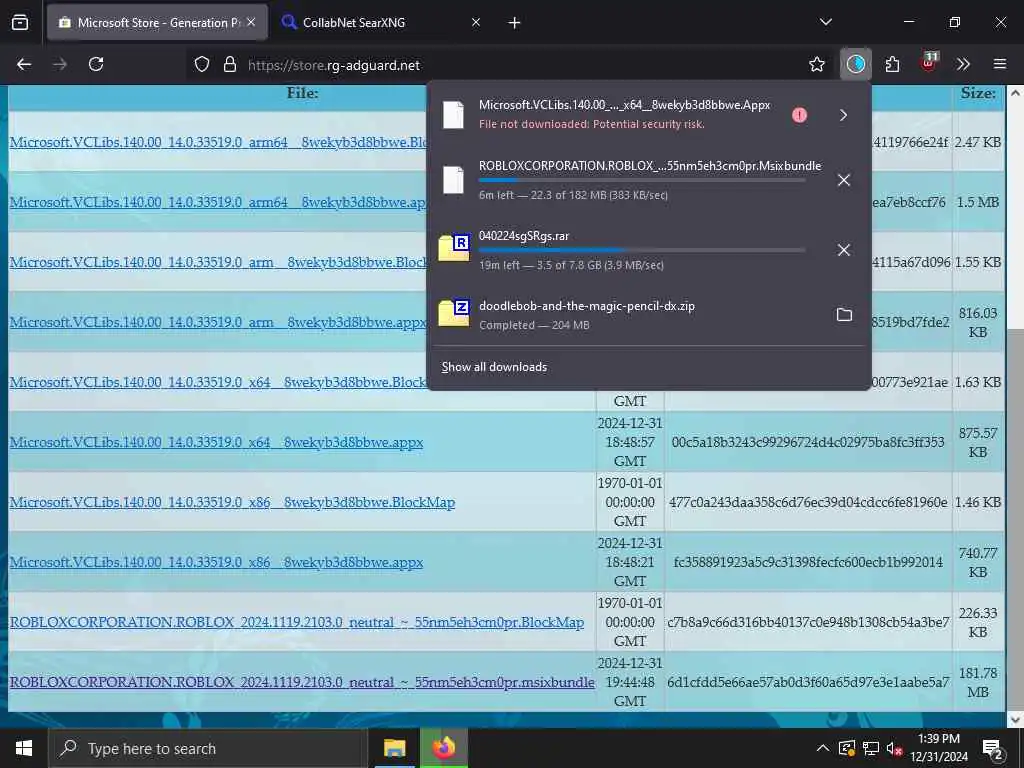The width and height of the screenshot is (1024, 768).
Task: Cancel the 040224sgSRgs.rar download
Action: [844, 250]
